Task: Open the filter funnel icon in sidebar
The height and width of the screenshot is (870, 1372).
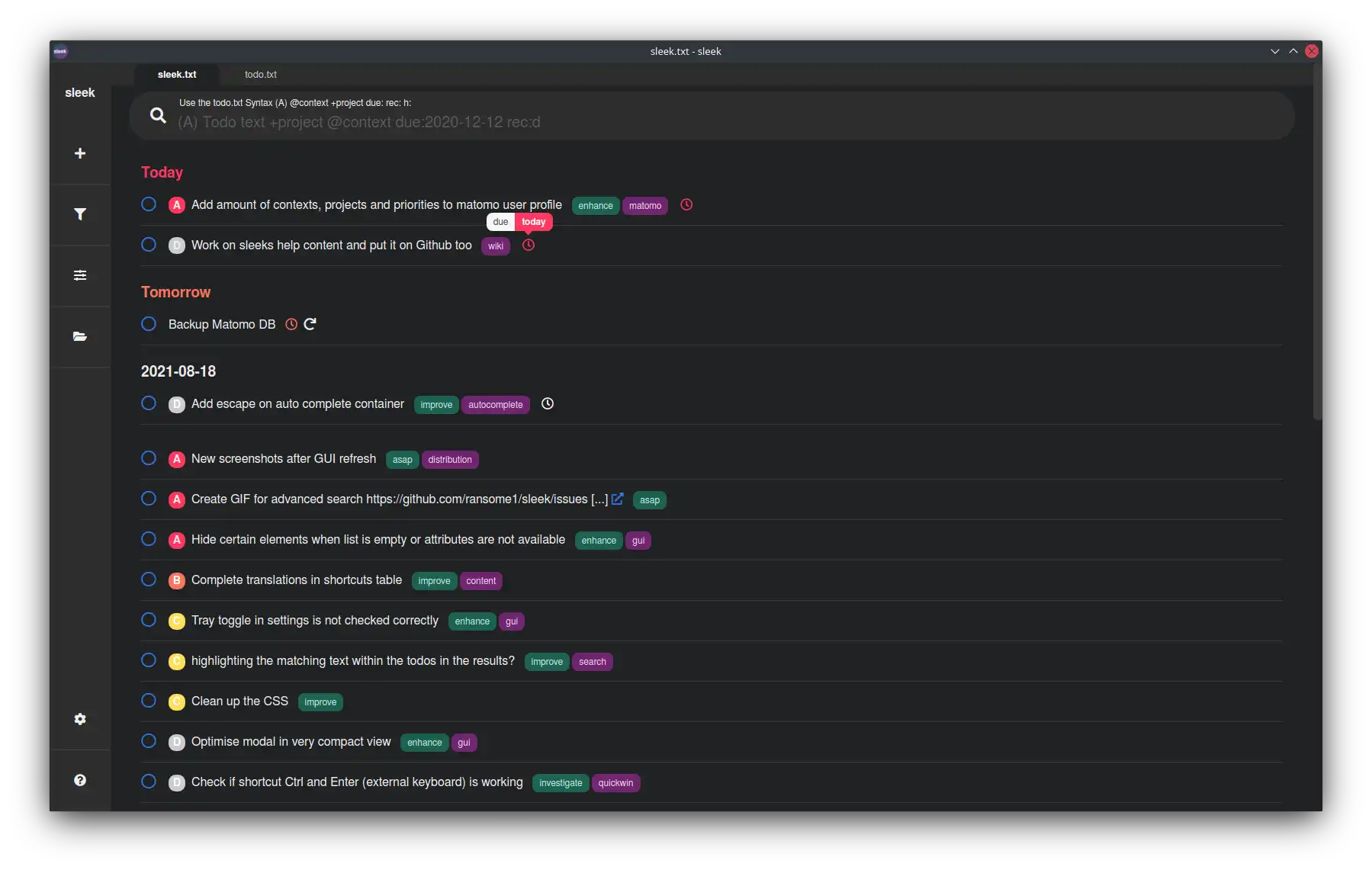Action: click(79, 214)
